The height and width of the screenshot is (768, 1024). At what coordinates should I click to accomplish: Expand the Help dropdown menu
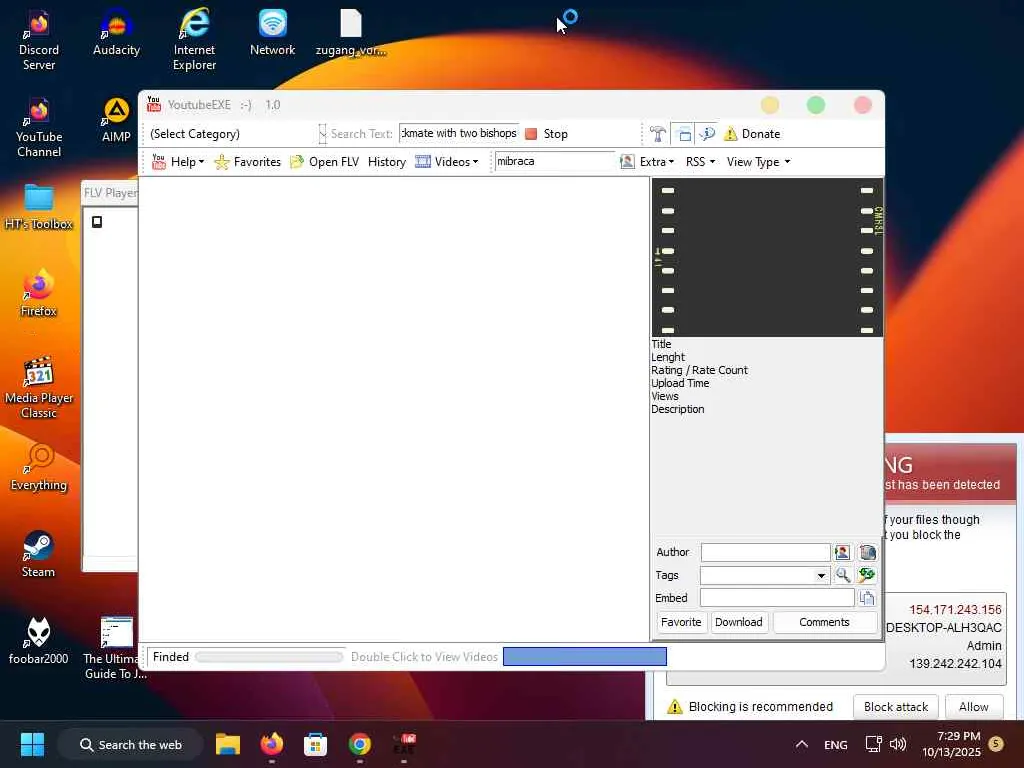pyautogui.click(x=201, y=162)
